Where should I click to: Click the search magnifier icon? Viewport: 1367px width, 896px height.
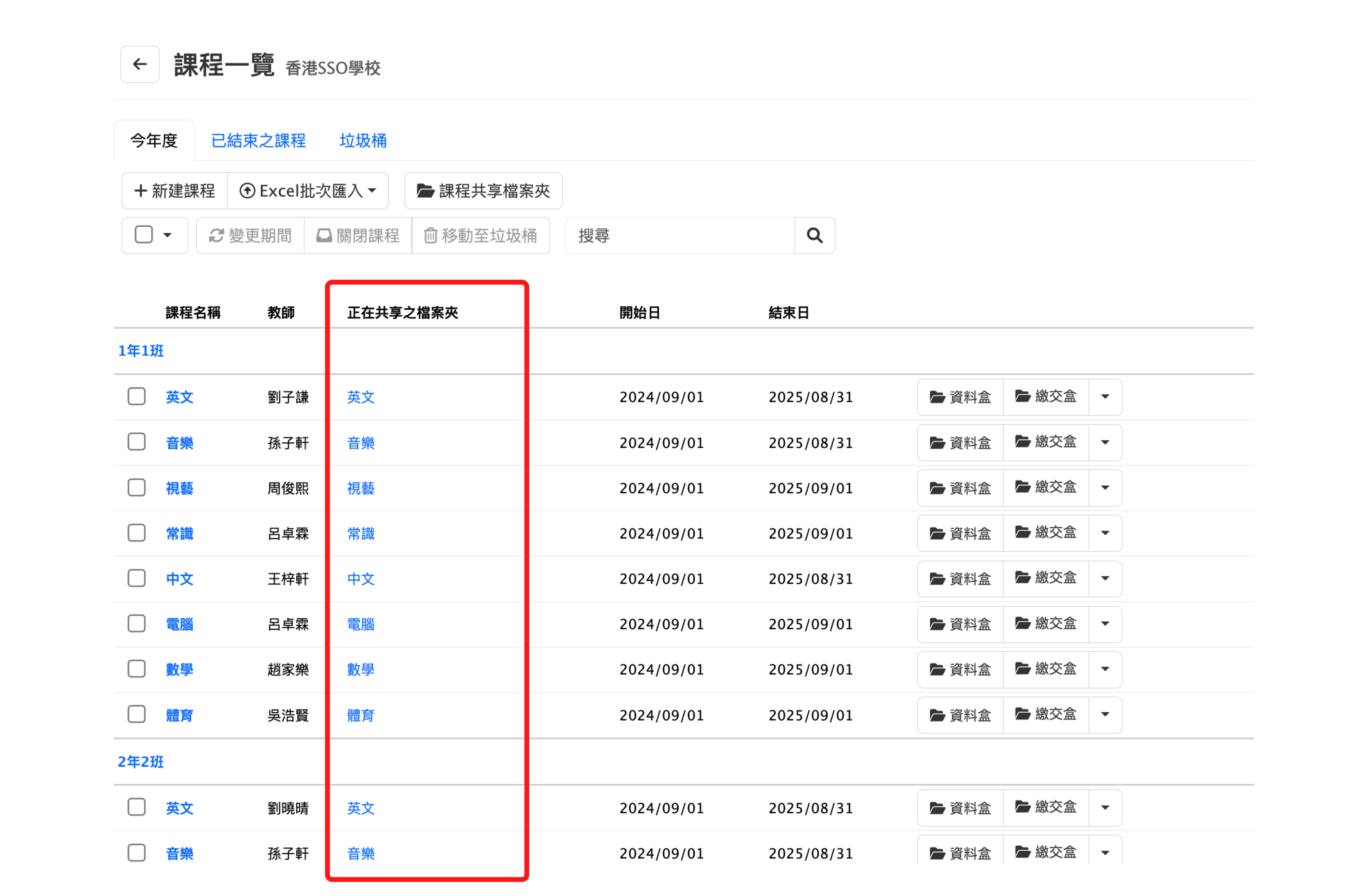click(814, 235)
